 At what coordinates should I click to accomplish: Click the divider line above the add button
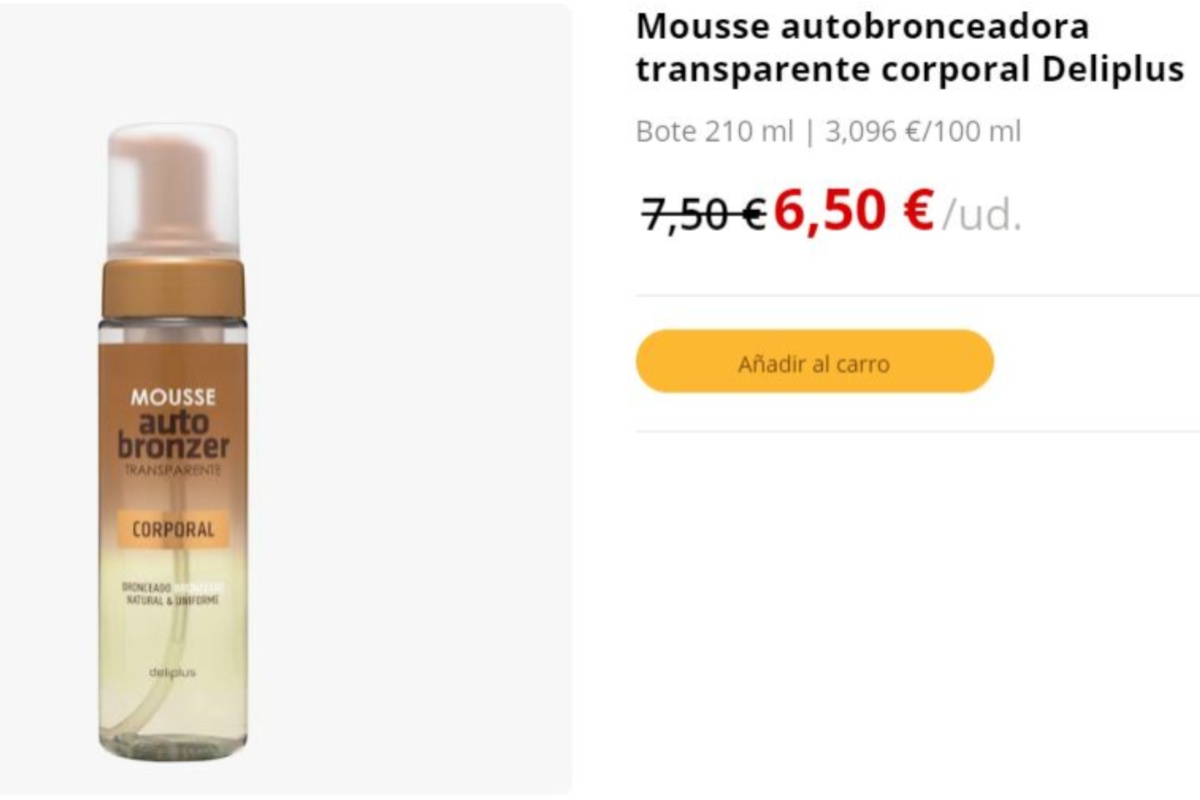(x=917, y=295)
